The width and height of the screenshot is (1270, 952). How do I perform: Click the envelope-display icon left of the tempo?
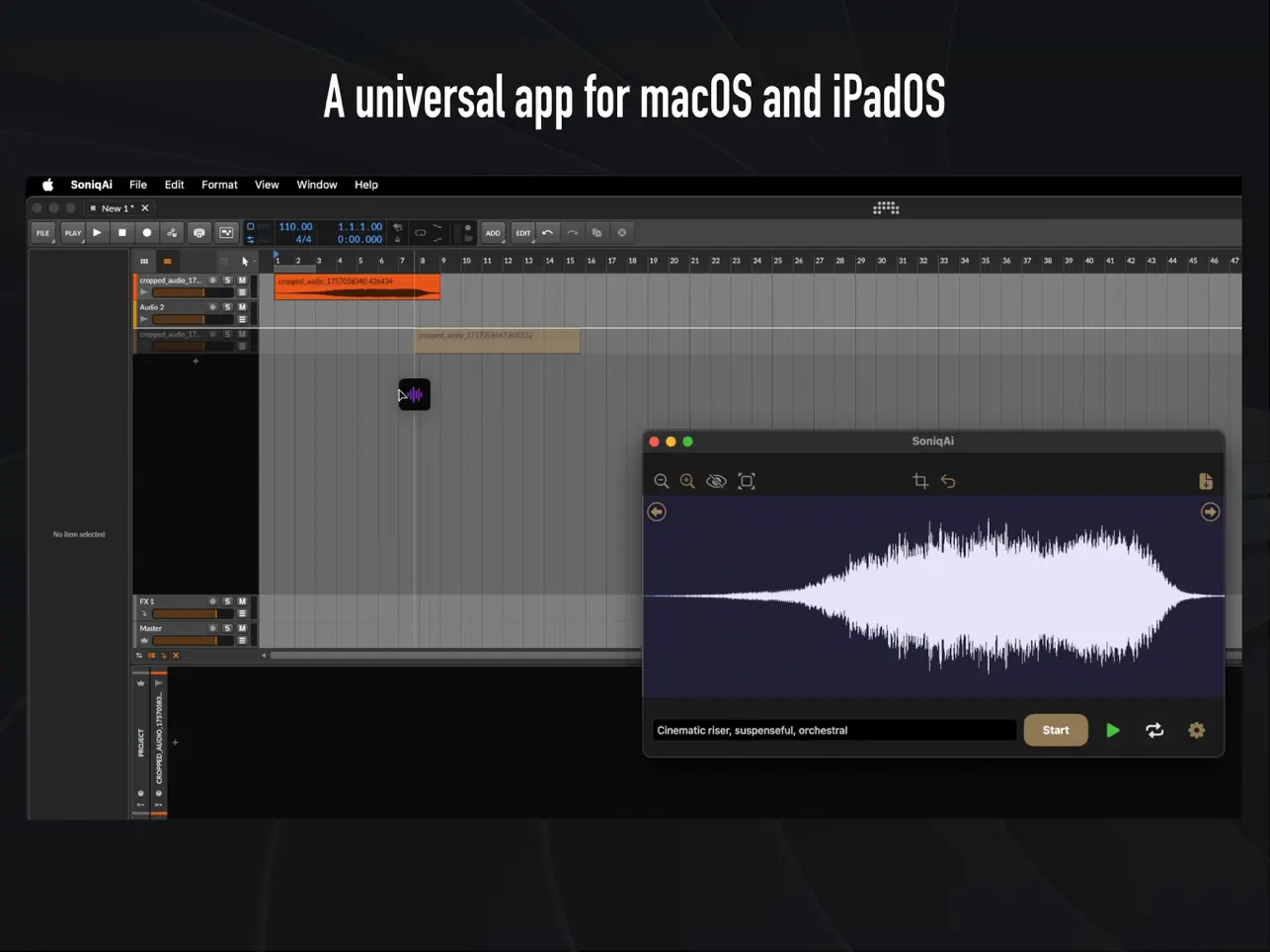pyautogui.click(x=226, y=233)
